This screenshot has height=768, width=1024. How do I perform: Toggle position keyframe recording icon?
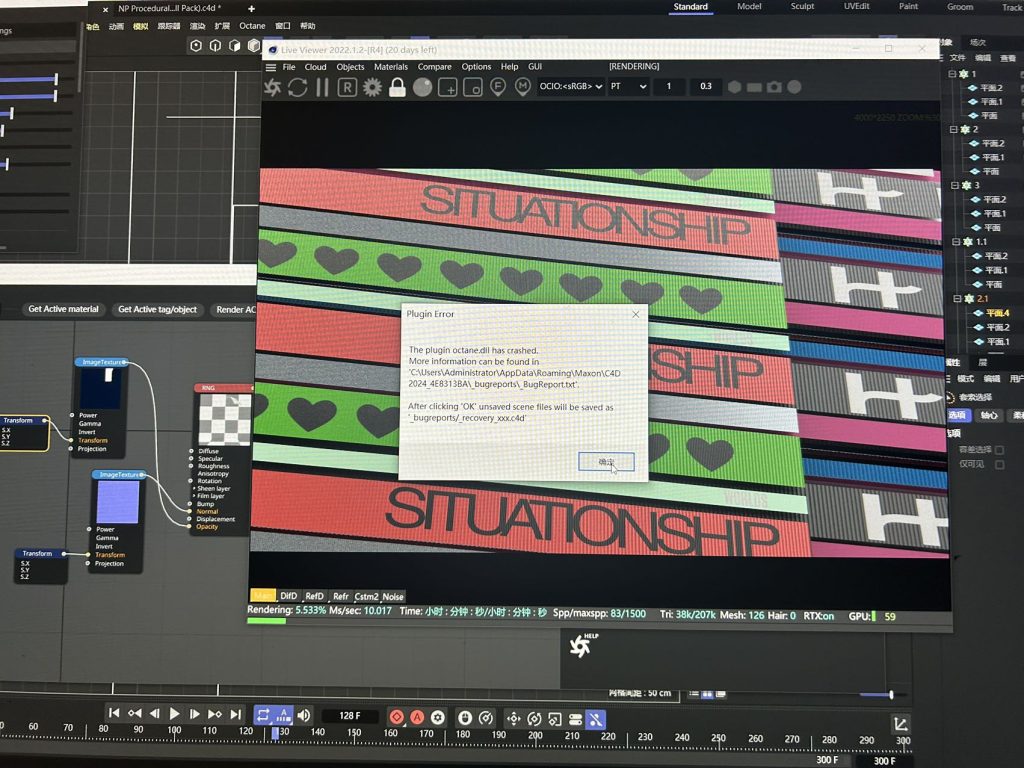513,719
